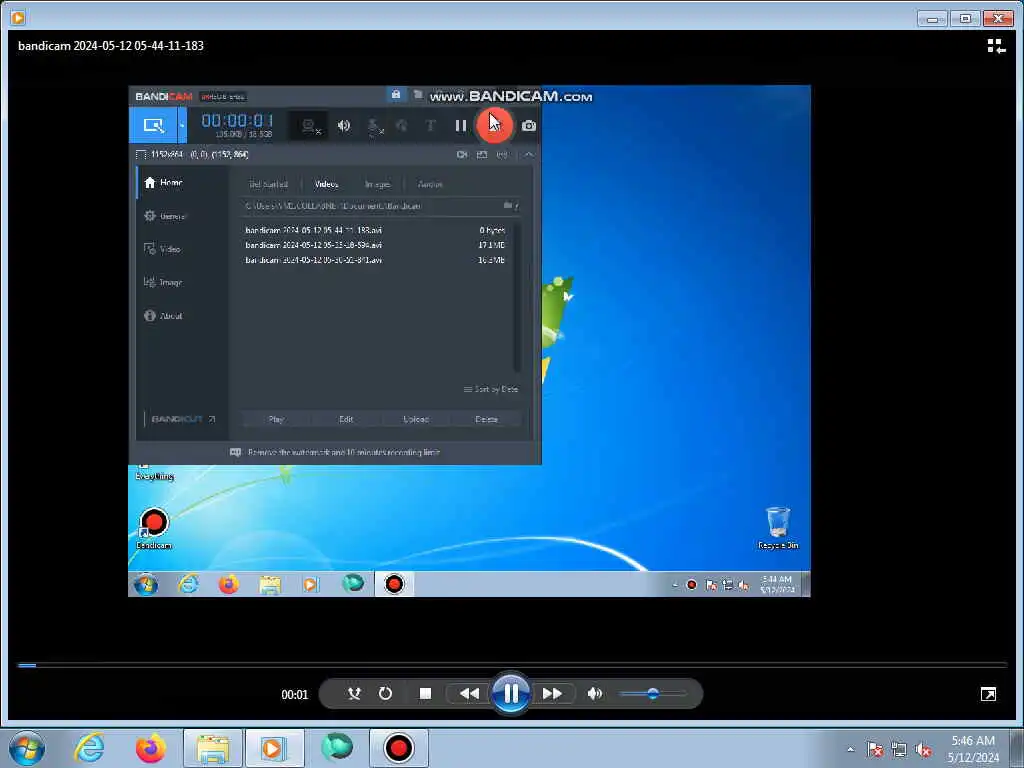Minimize the Media Player window

click(x=932, y=18)
